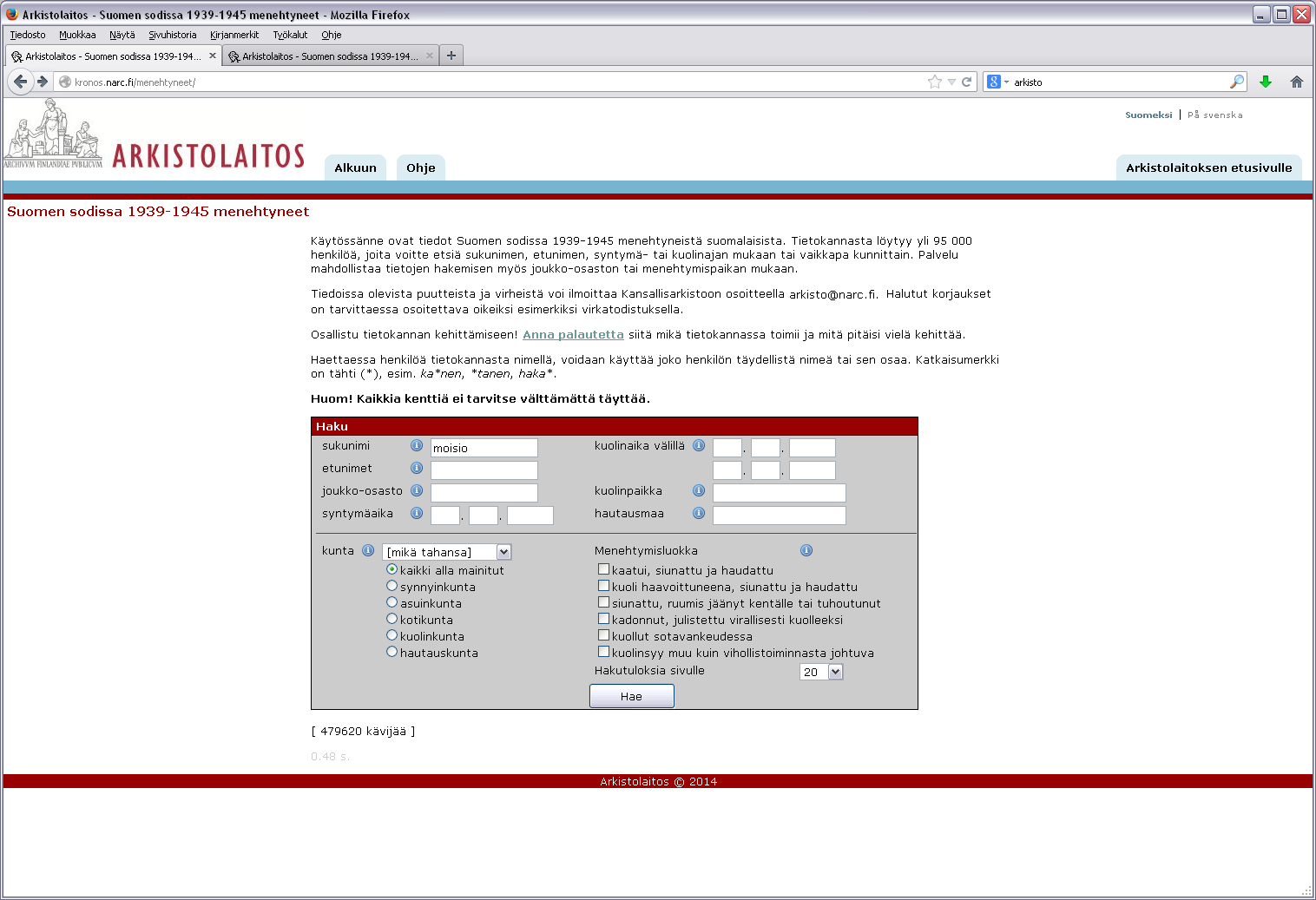Click the info icon next to hautausmaa
This screenshot has height=900, width=1316.
(x=699, y=513)
